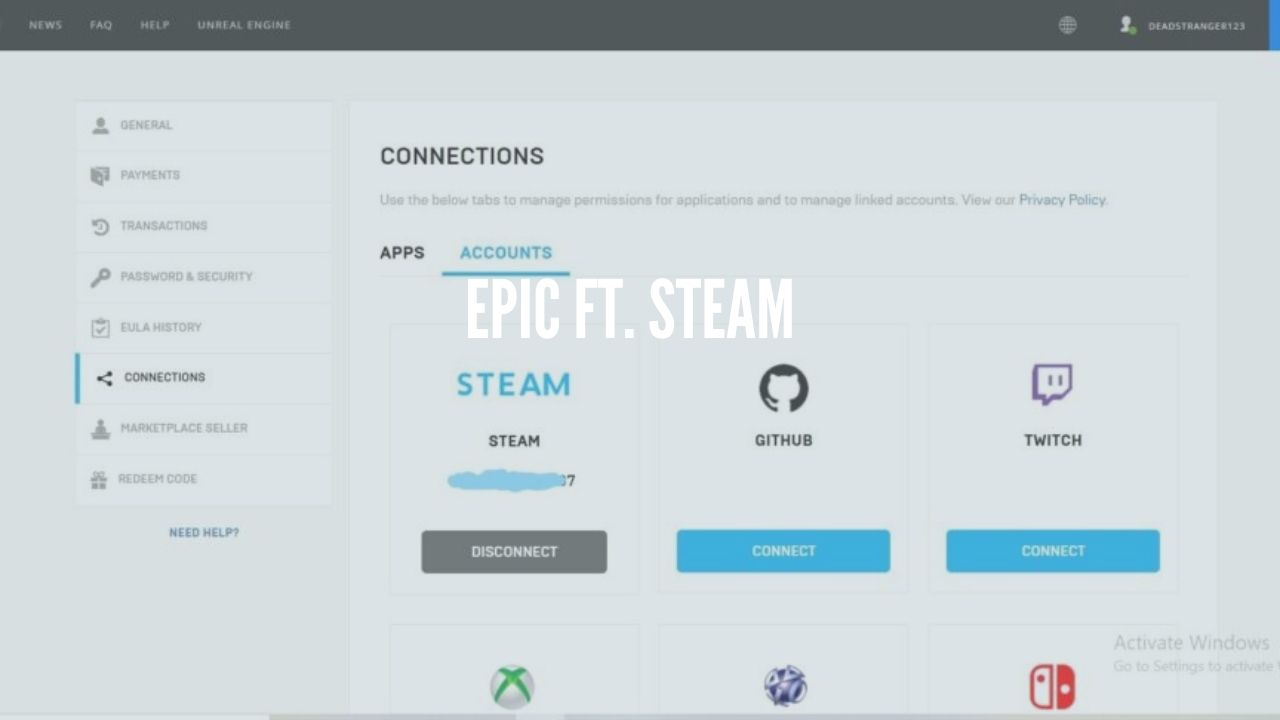Open the Privacy Policy link
The image size is (1280, 720).
[x=1062, y=200]
